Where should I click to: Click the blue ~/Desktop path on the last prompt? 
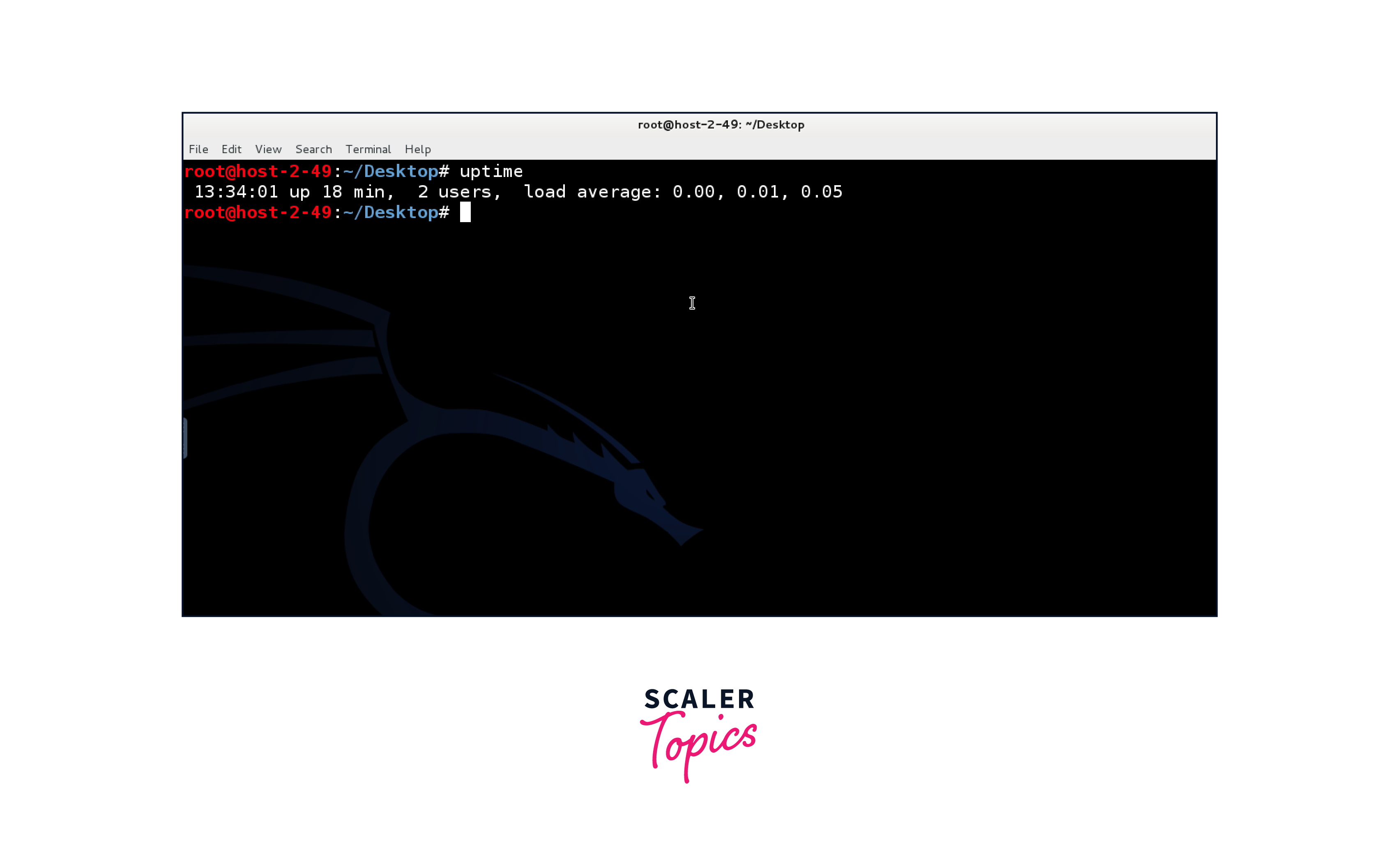(391, 212)
